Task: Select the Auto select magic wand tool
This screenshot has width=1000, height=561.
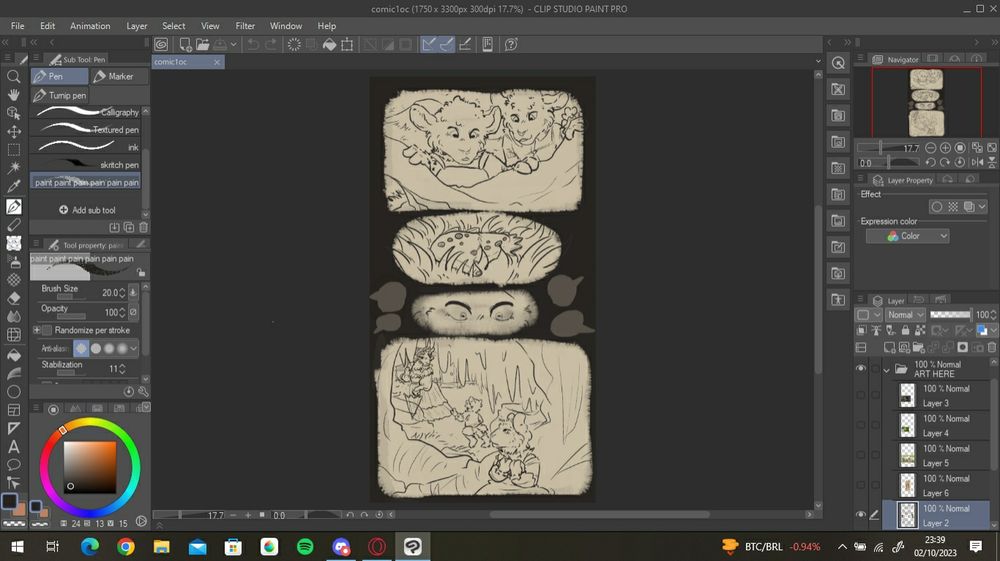Action: 13,168
